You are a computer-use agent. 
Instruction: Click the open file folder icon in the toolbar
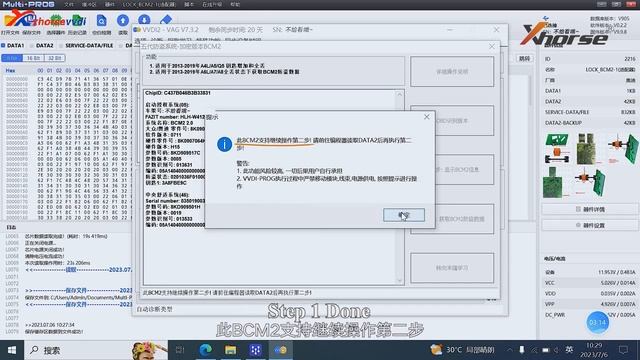coord(10,20)
